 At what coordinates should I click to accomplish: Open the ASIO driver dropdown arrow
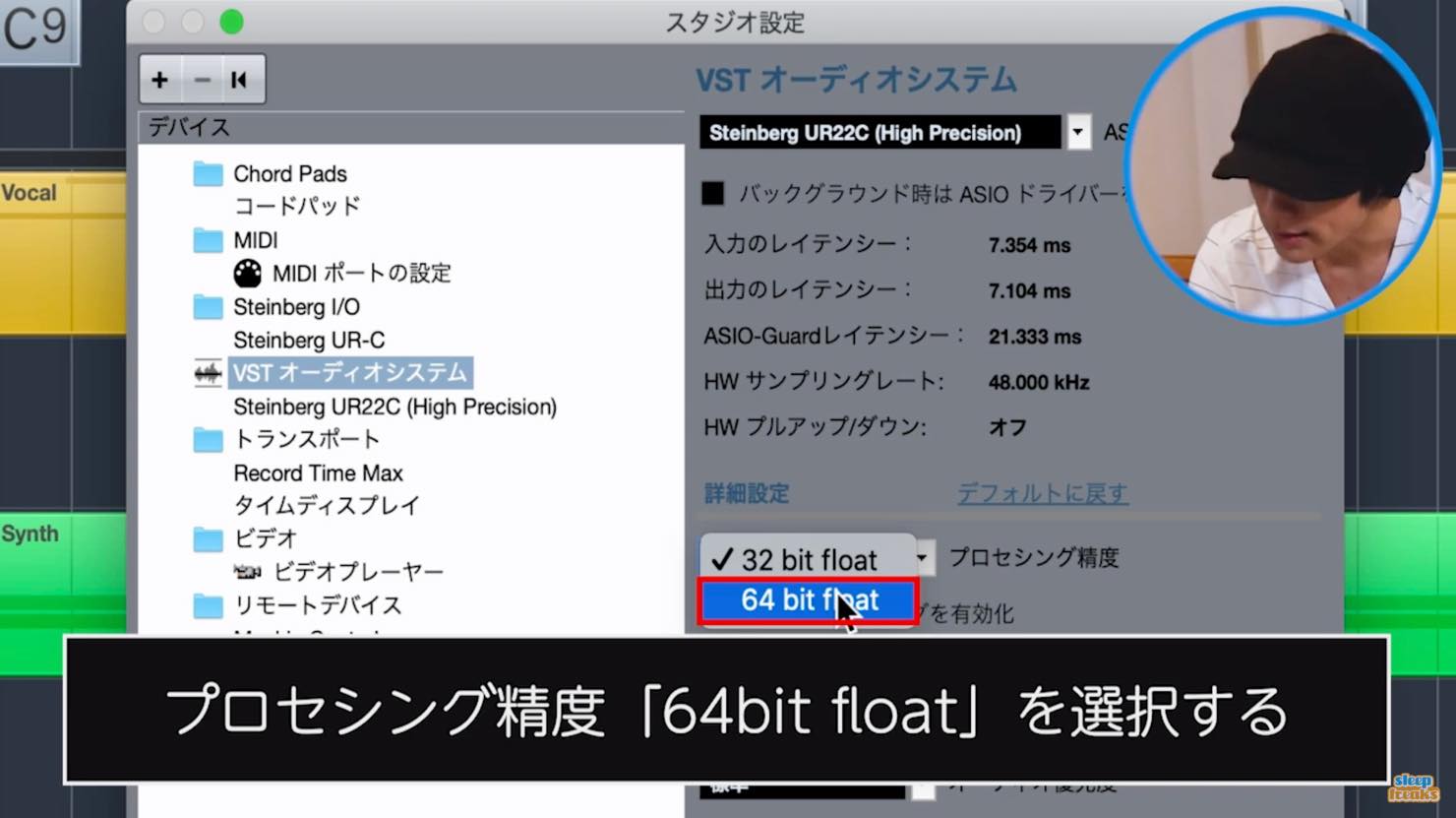point(1078,132)
